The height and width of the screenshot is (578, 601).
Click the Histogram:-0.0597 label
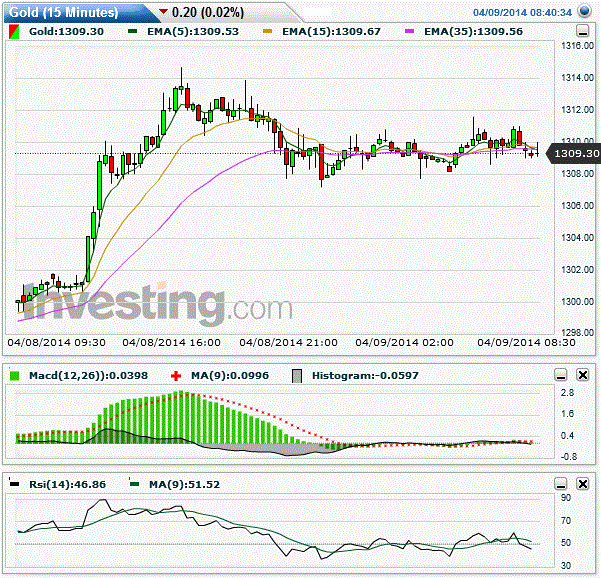point(365,376)
